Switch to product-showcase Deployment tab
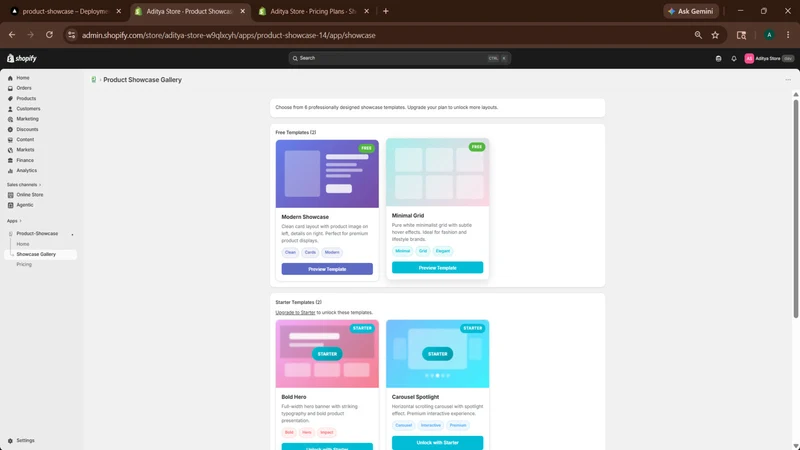This screenshot has width=800, height=450. (65, 11)
